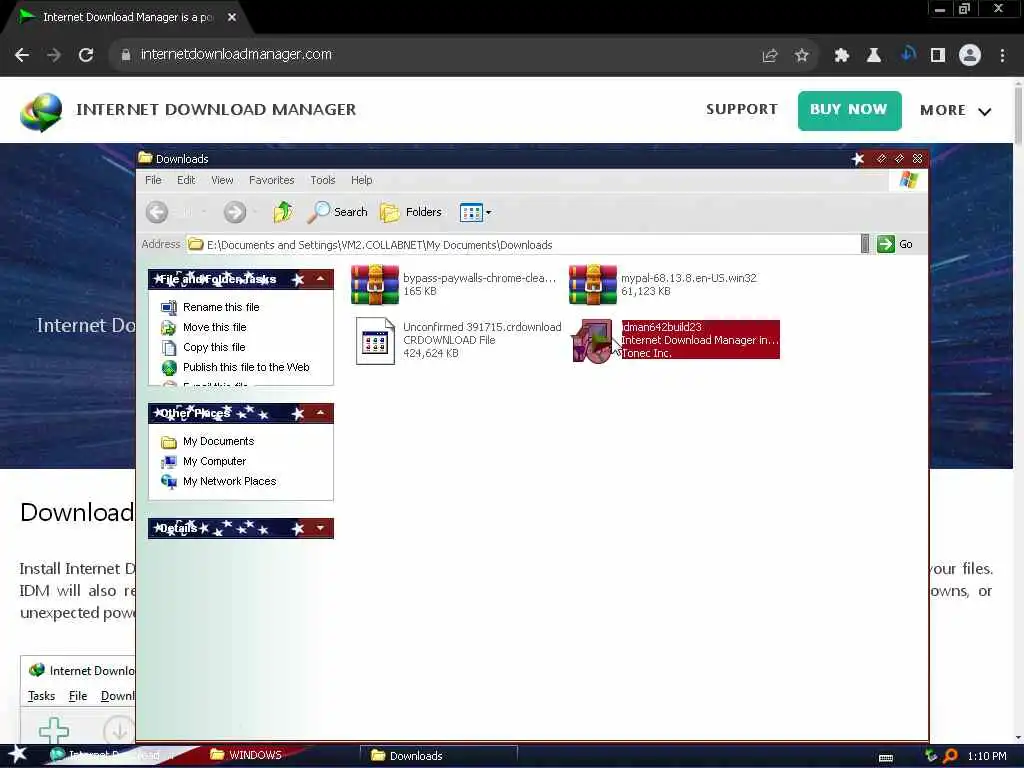Open Chrome three-dot menu
Viewport: 1024px width, 768px height.
[1002, 56]
